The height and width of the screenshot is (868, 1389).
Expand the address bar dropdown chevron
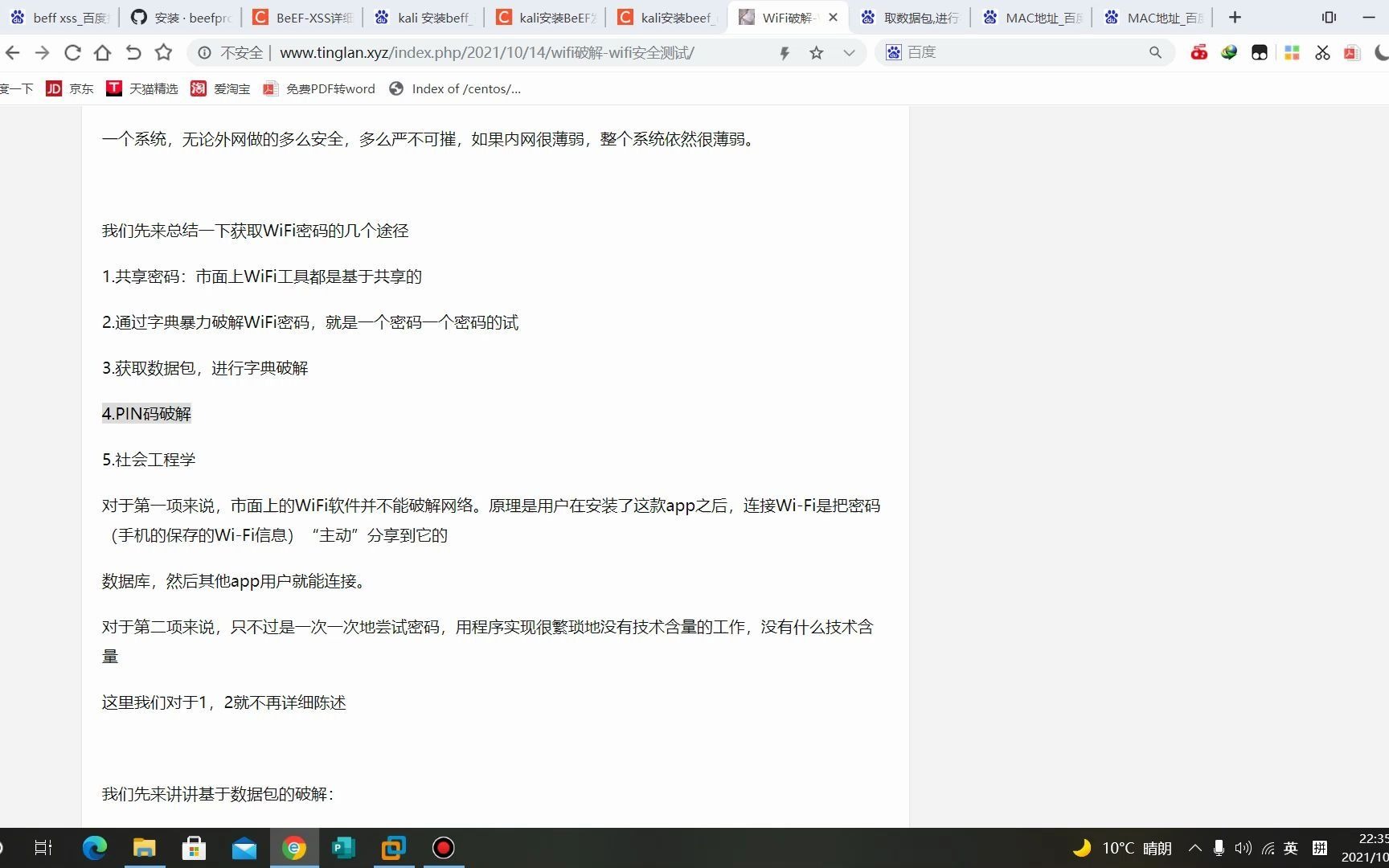(x=849, y=53)
